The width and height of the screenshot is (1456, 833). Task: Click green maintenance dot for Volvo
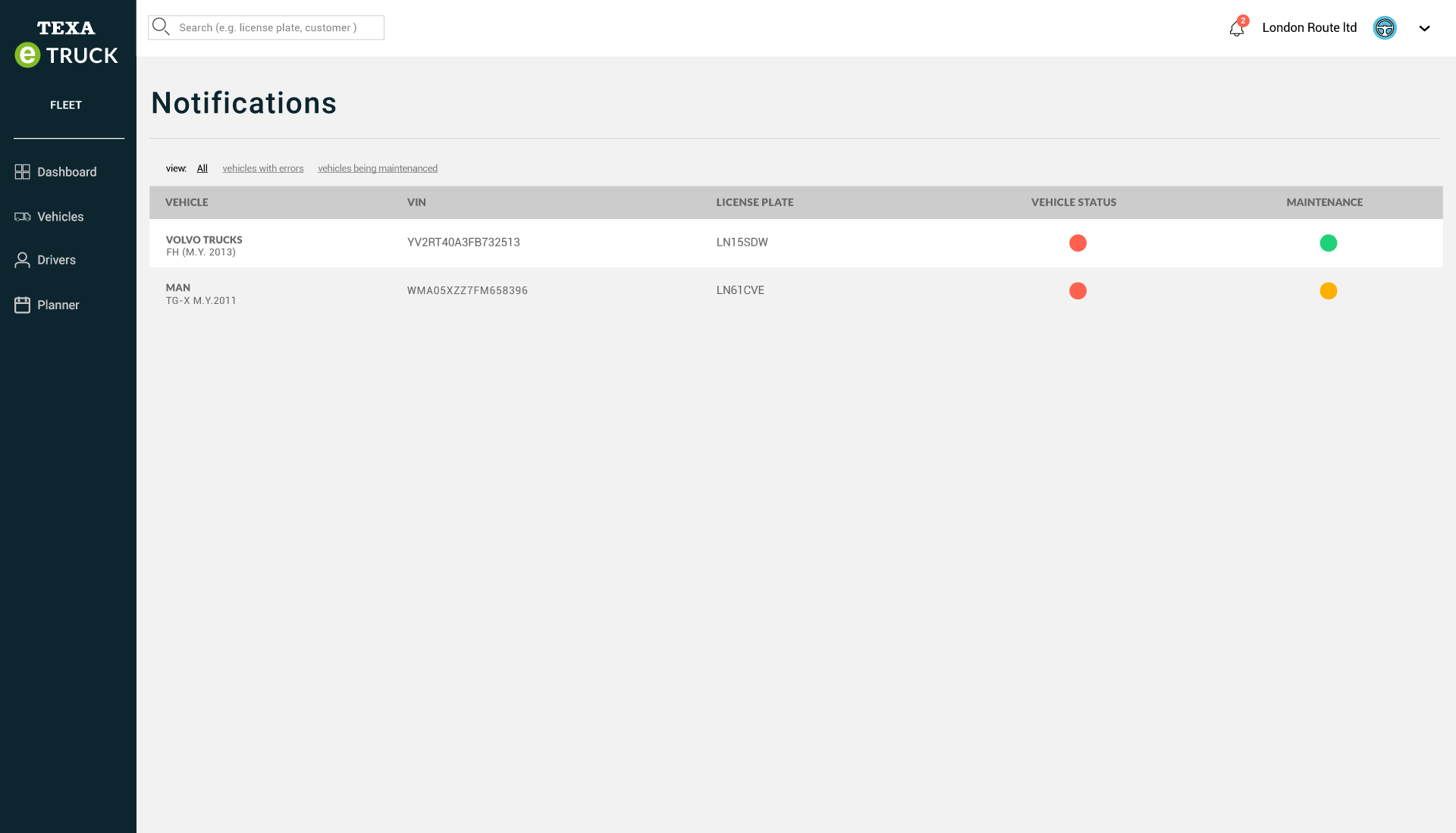(1329, 243)
